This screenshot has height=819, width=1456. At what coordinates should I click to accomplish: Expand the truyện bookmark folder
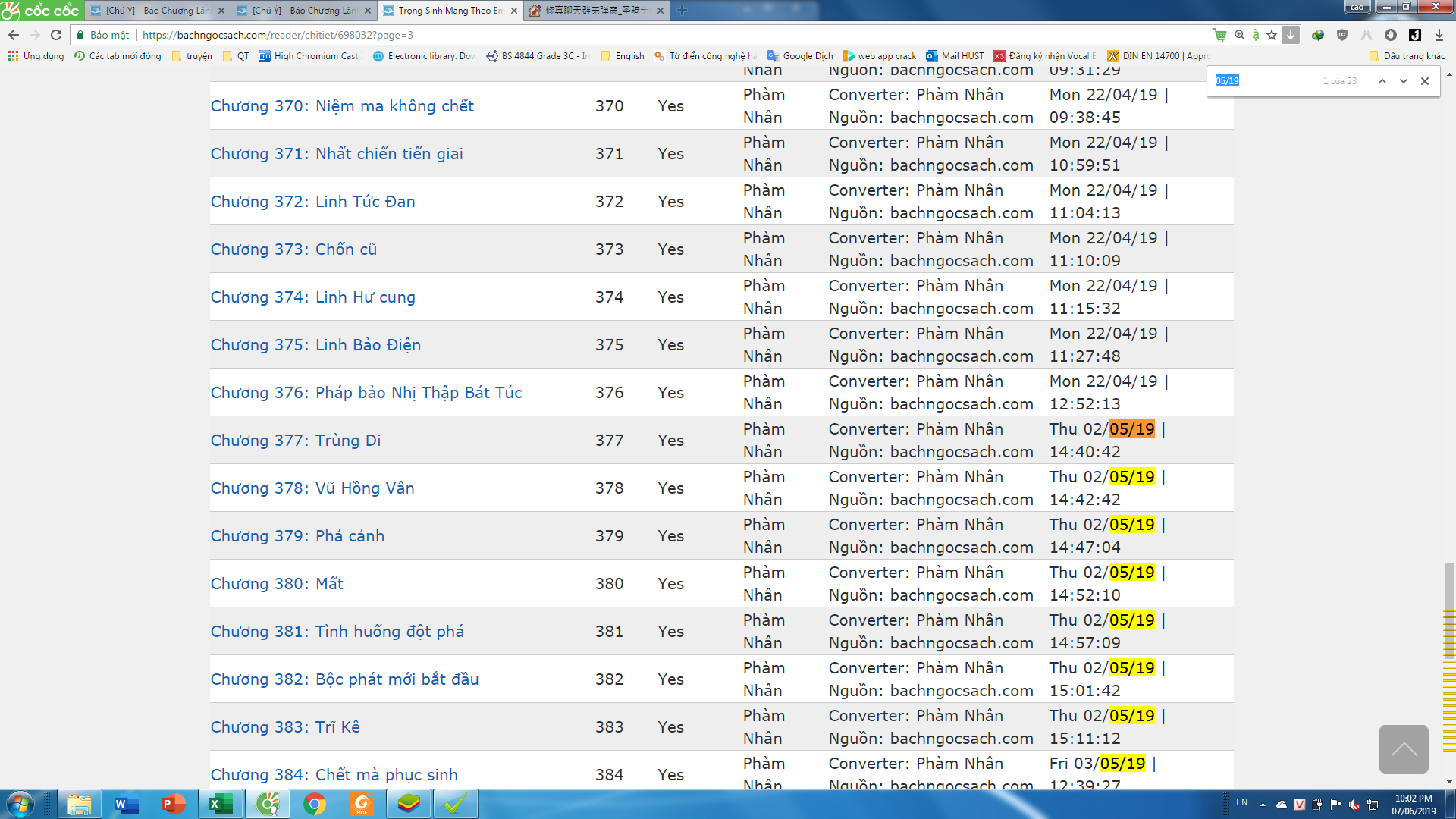(192, 56)
